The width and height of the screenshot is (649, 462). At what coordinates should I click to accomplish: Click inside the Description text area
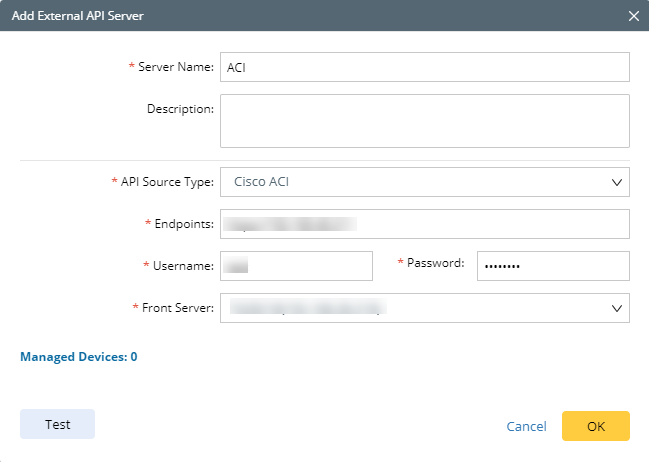click(424, 121)
